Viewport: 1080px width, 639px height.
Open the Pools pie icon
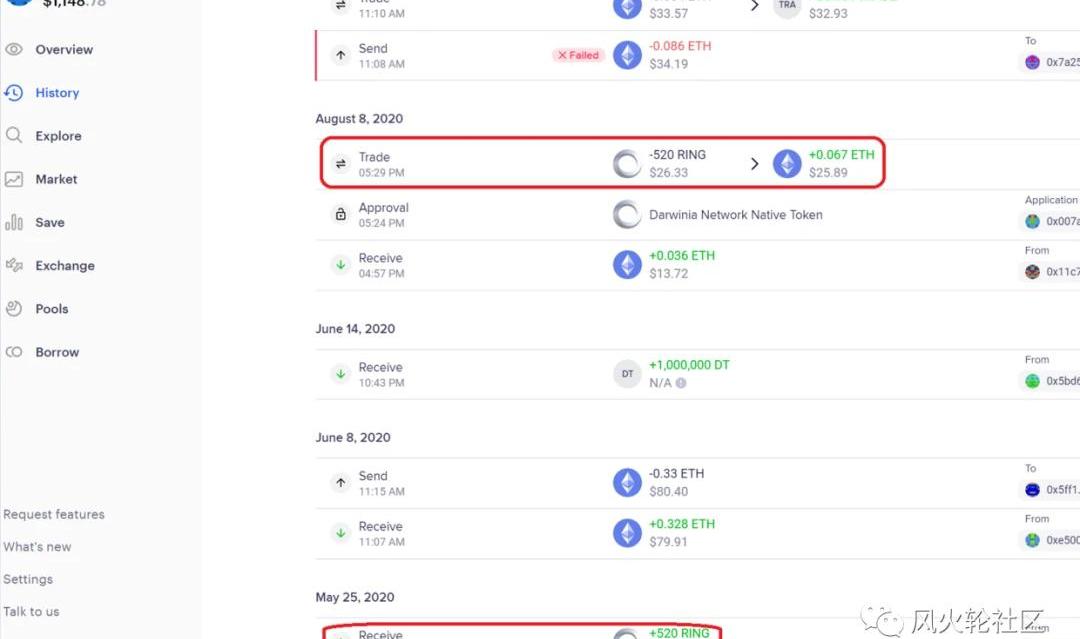(14, 308)
